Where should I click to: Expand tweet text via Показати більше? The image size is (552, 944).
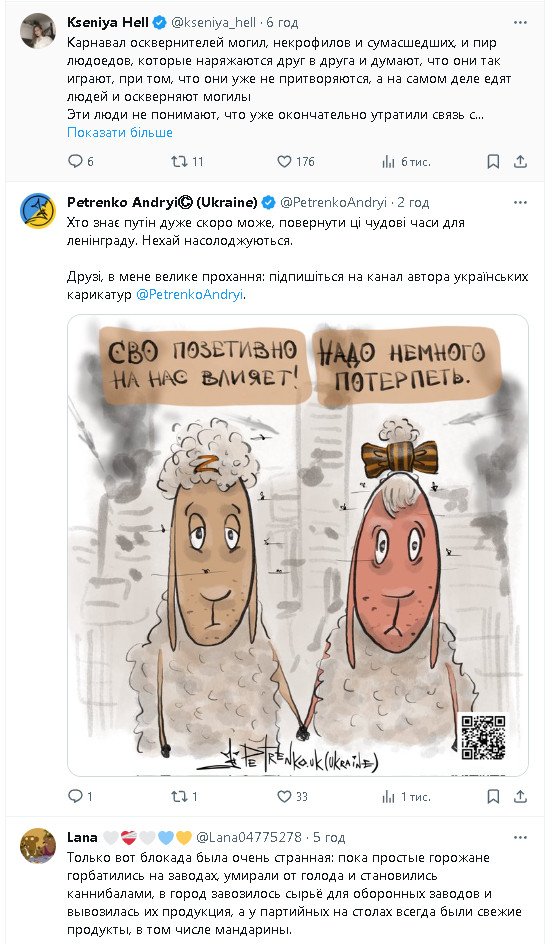point(120,132)
